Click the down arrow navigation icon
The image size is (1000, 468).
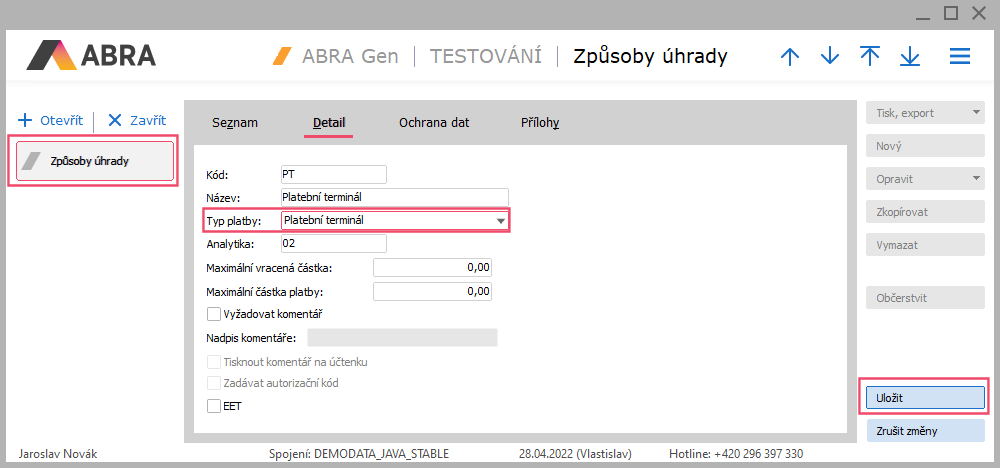[x=830, y=57]
